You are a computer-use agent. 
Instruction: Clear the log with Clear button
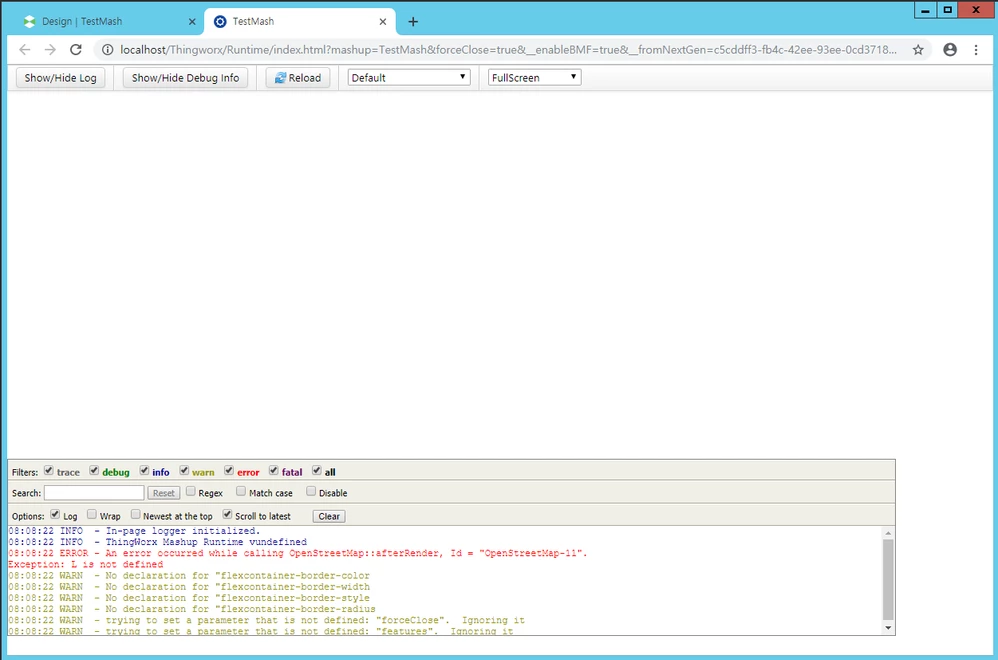[x=329, y=516]
